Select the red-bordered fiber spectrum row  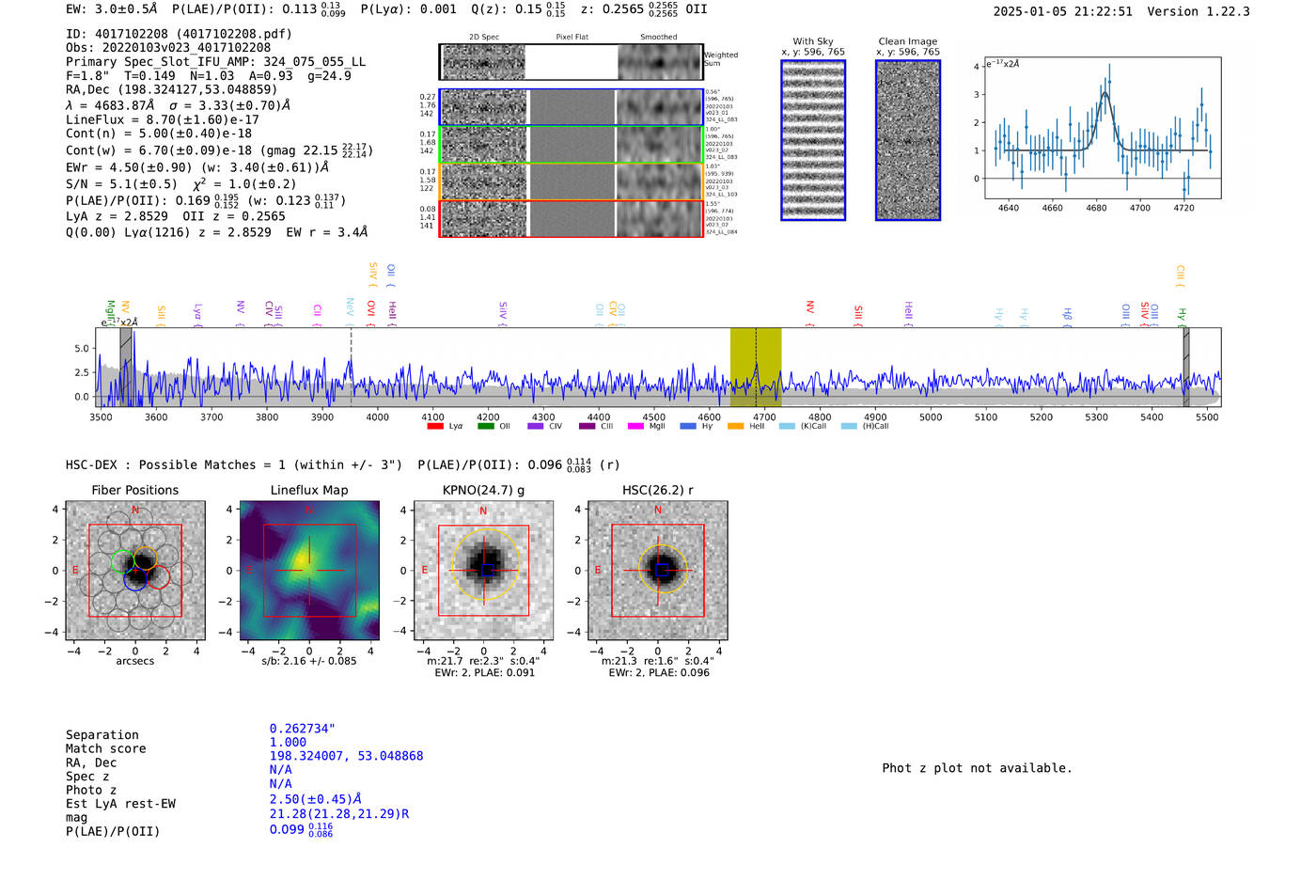tap(572, 219)
